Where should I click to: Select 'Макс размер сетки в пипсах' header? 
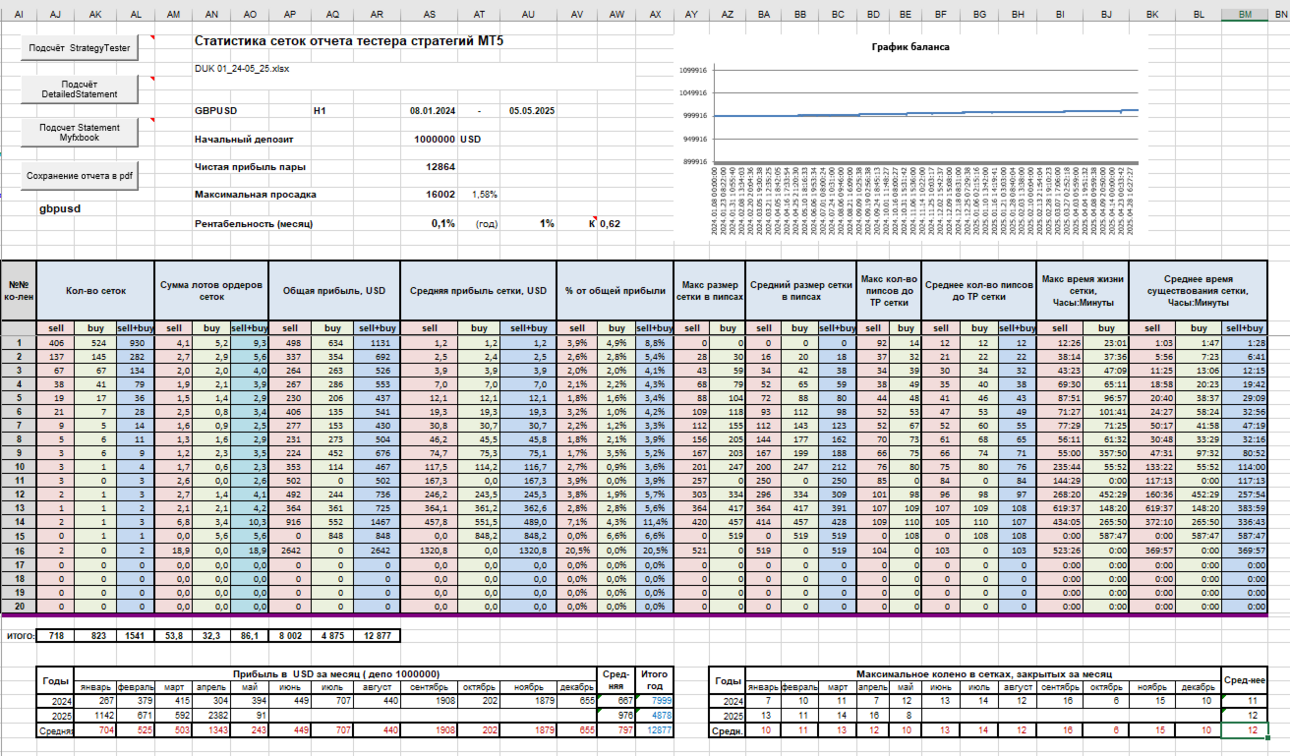coord(707,290)
